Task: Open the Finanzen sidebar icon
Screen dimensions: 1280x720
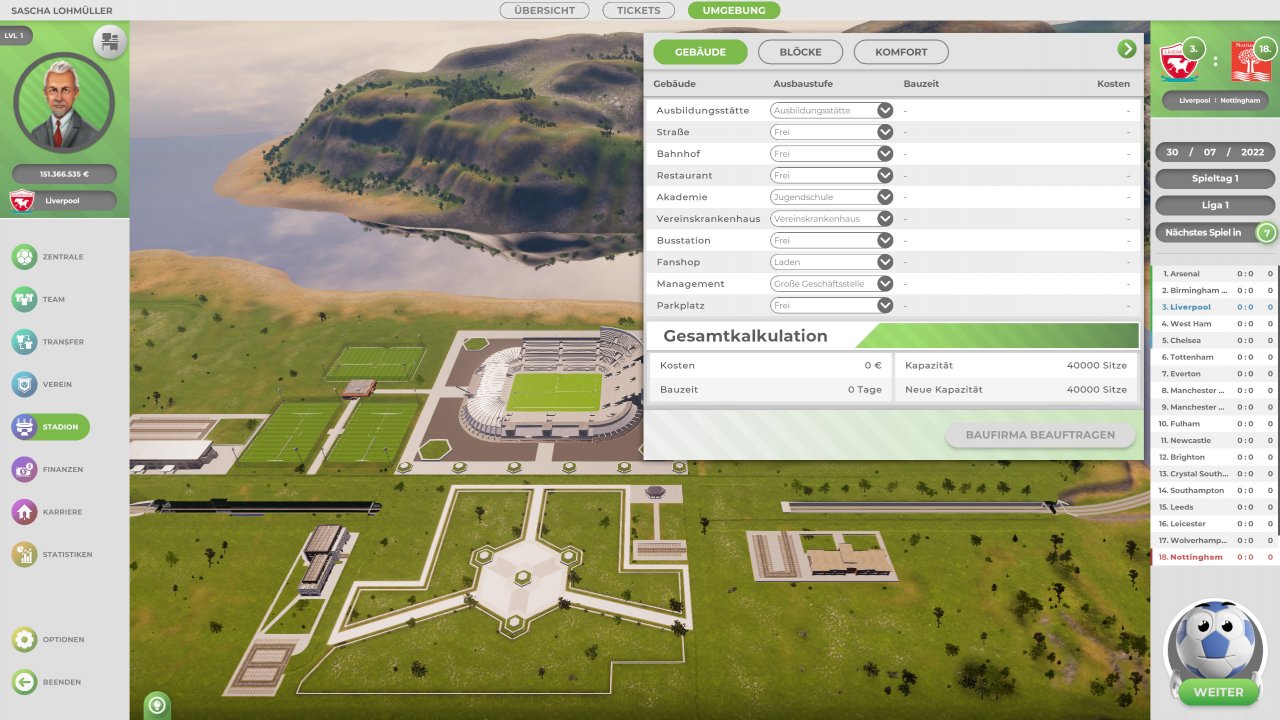Action: [25, 469]
